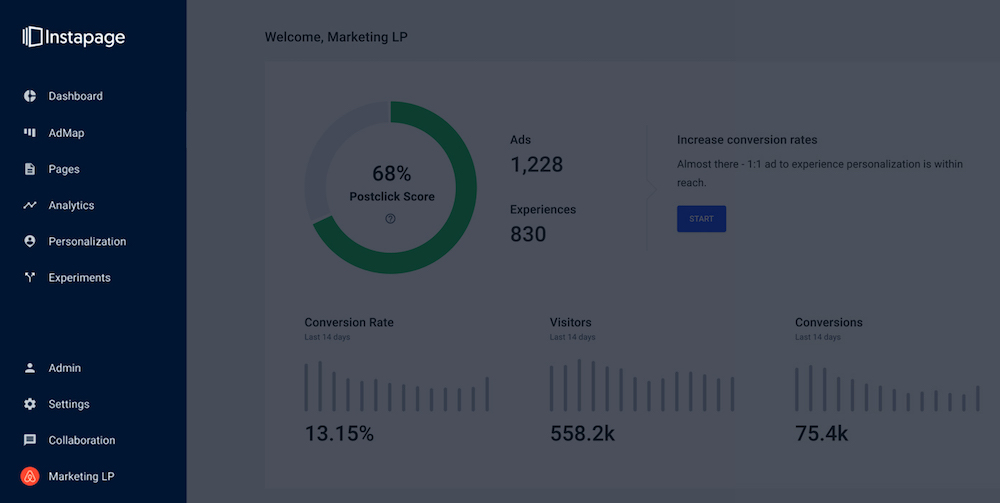Screen dimensions: 1000x503
Task: Select Collaboration in the sidebar
Action: click(82, 440)
